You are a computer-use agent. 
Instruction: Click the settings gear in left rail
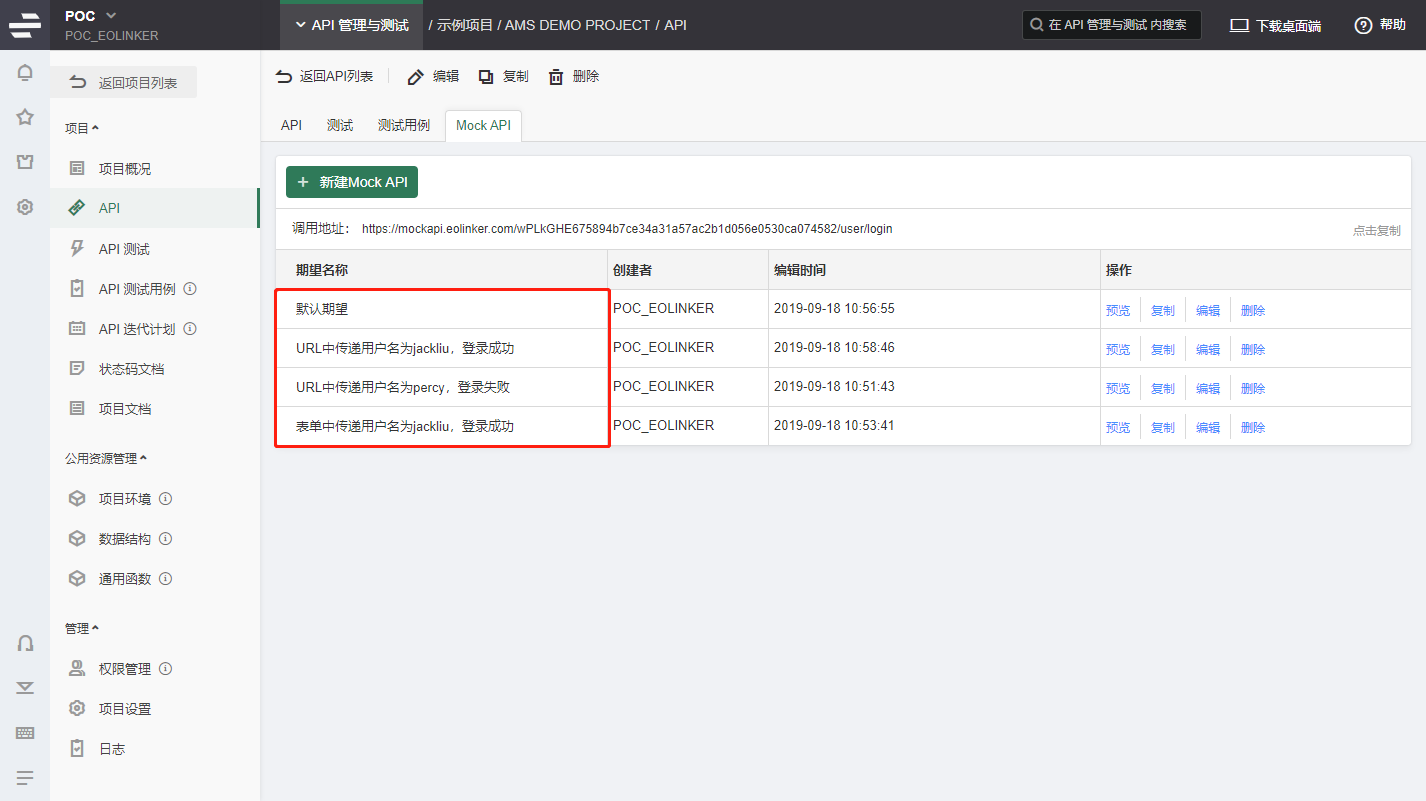coord(25,207)
